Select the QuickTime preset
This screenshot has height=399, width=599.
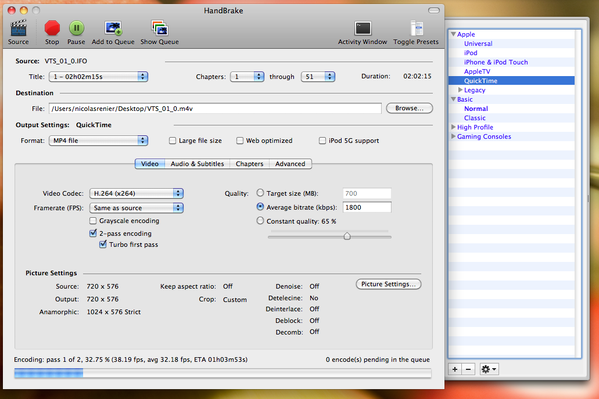tap(481, 81)
